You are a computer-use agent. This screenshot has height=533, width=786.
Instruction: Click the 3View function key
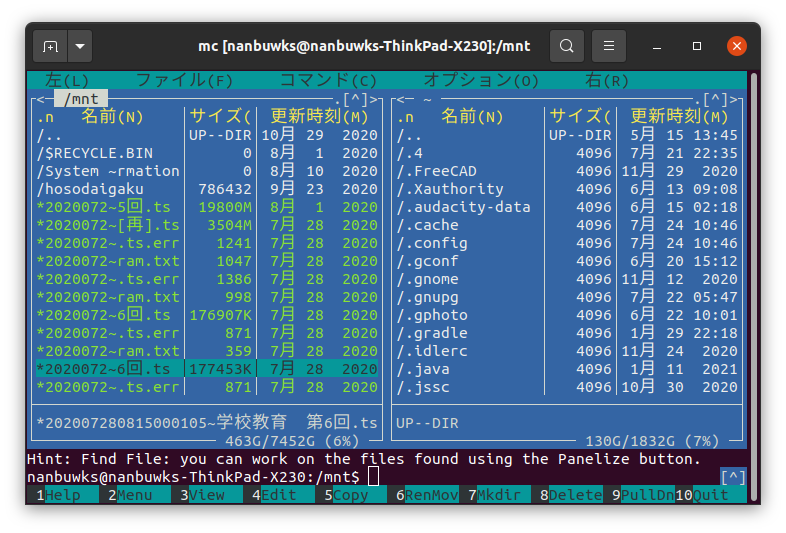pos(207,495)
